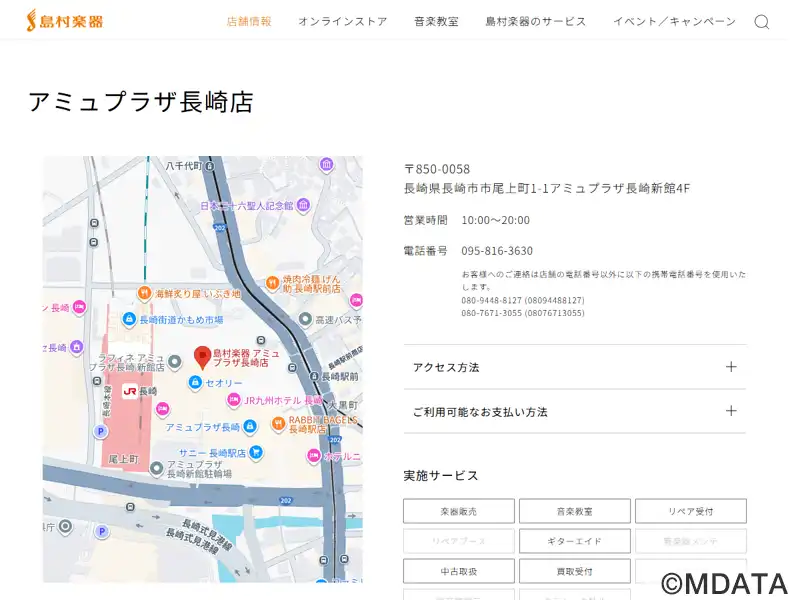Click the 海鮮炙り屋 いぶき地 restaurant pin

pyautogui.click(x=144, y=294)
